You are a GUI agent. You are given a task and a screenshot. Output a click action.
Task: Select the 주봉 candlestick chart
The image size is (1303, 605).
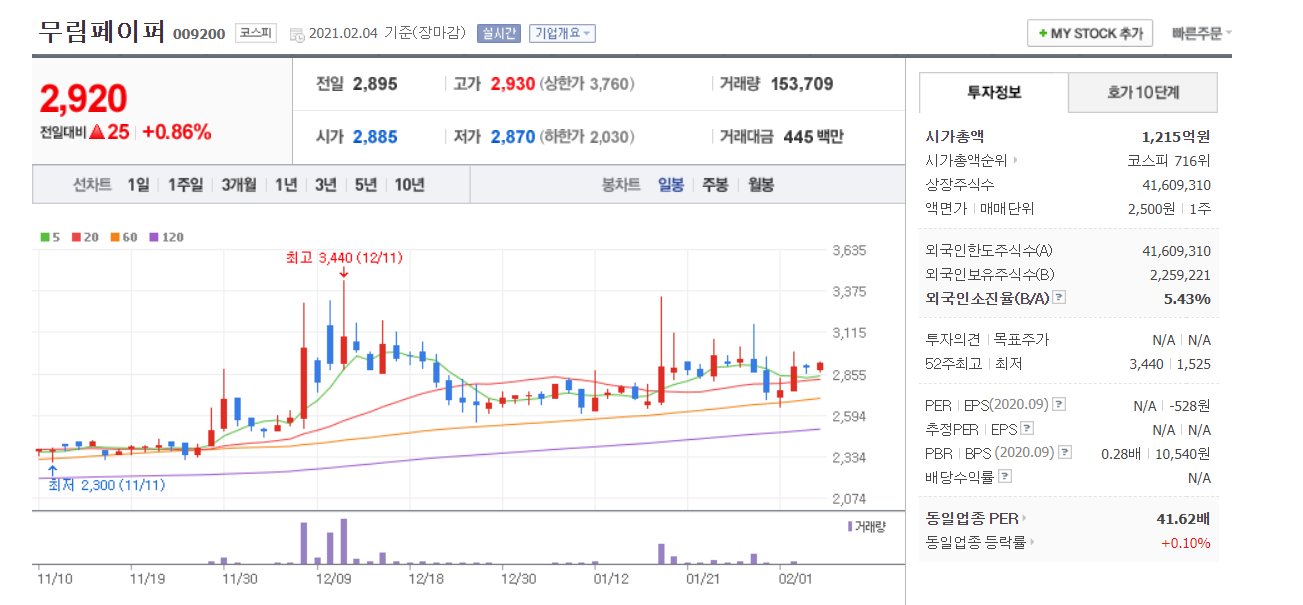715,185
